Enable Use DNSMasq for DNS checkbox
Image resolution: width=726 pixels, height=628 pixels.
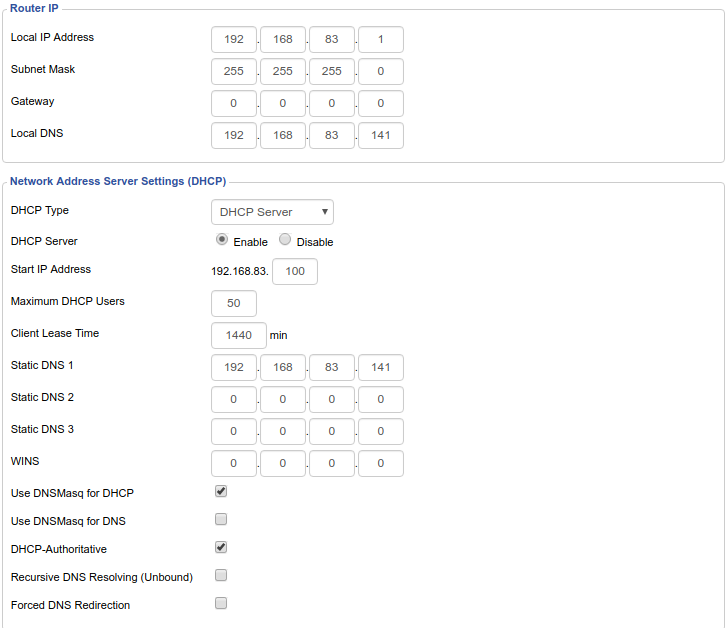tap(221, 520)
